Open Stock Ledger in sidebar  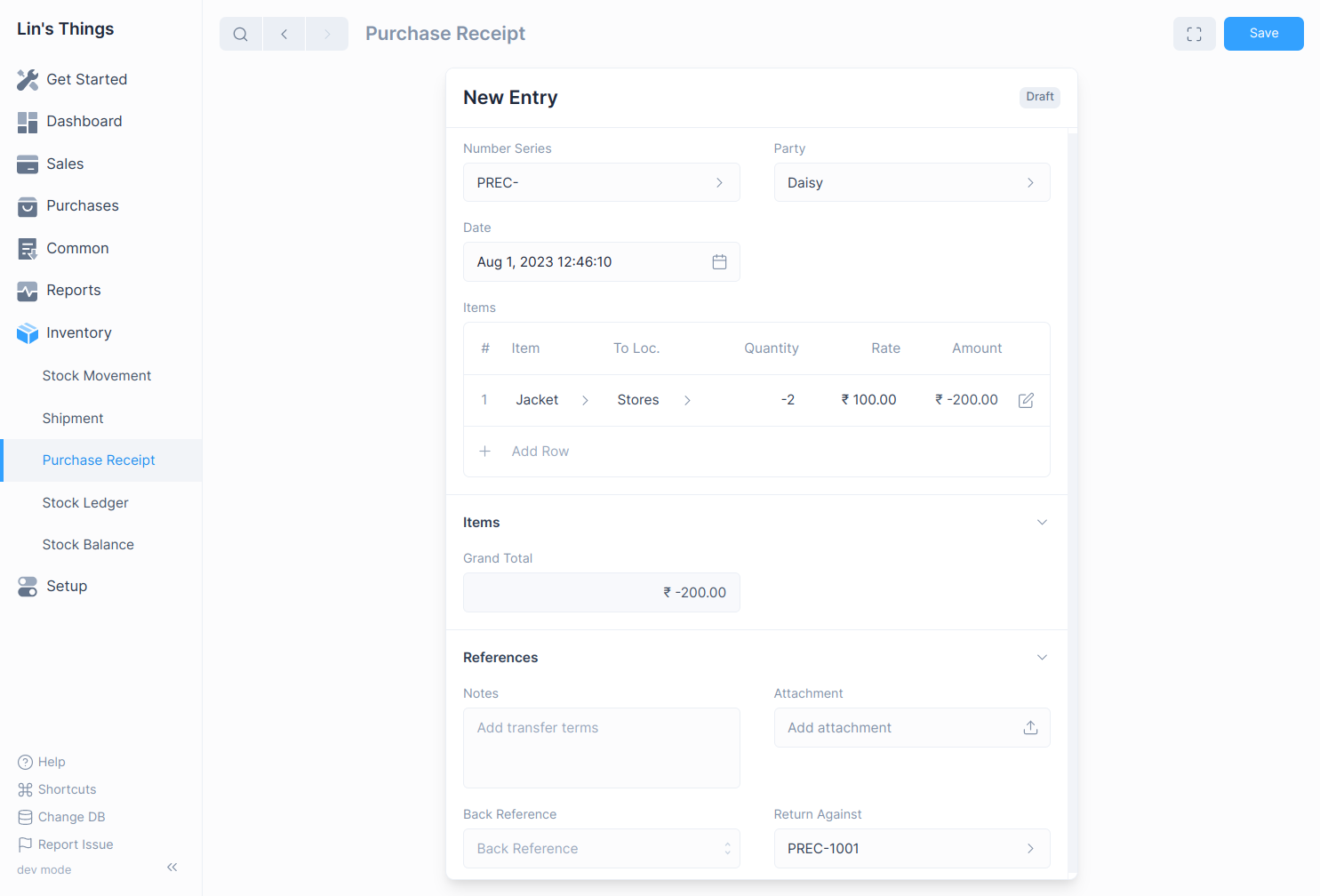(85, 503)
